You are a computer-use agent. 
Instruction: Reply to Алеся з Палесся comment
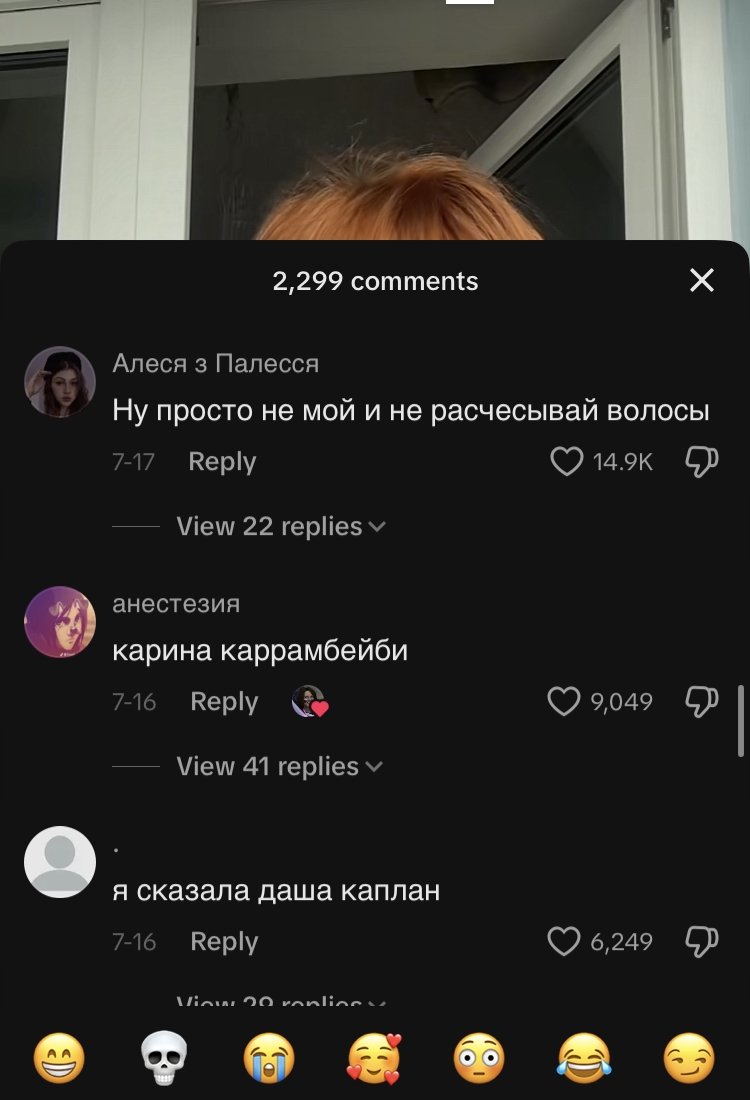point(222,462)
